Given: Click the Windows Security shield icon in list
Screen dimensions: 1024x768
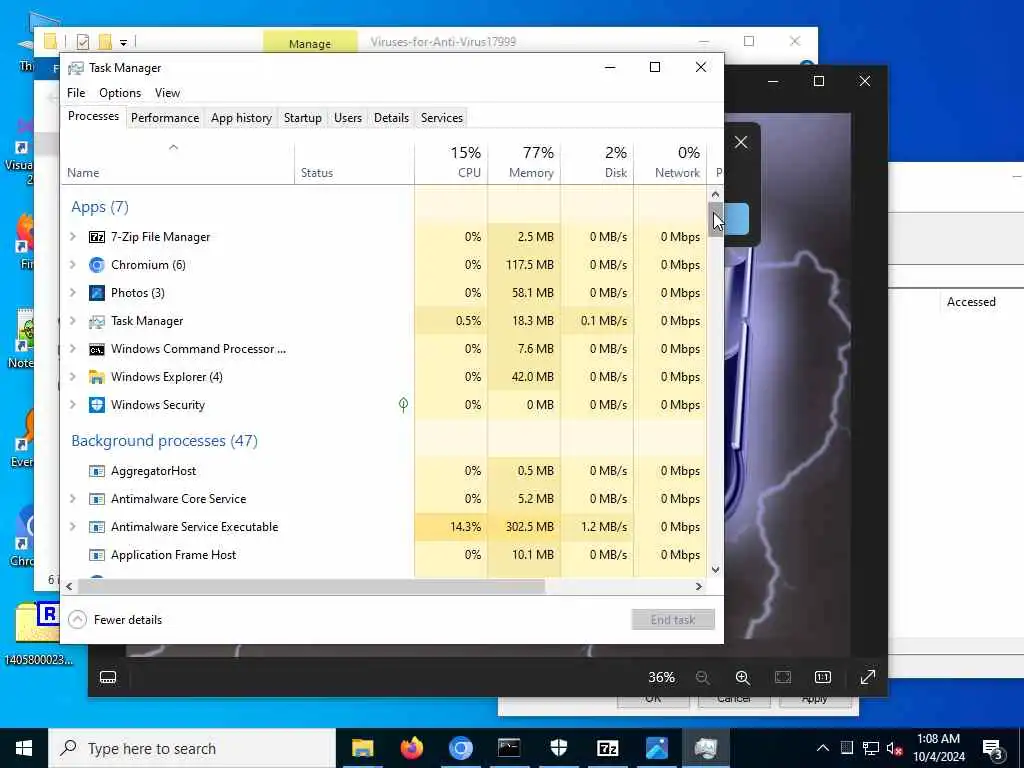Looking at the screenshot, I should point(97,406).
